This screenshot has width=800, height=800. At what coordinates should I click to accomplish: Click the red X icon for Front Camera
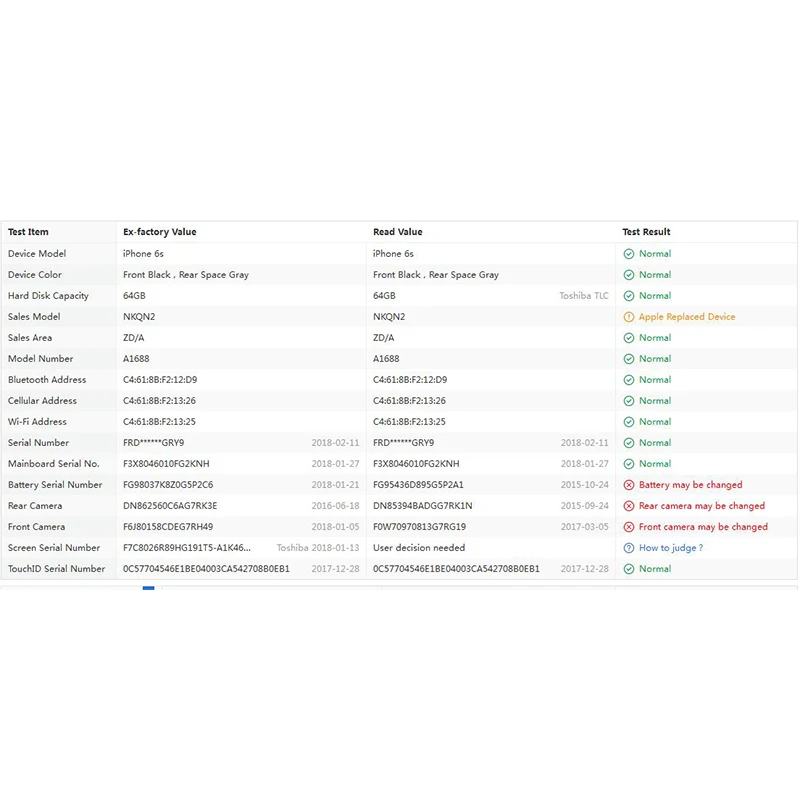(629, 527)
